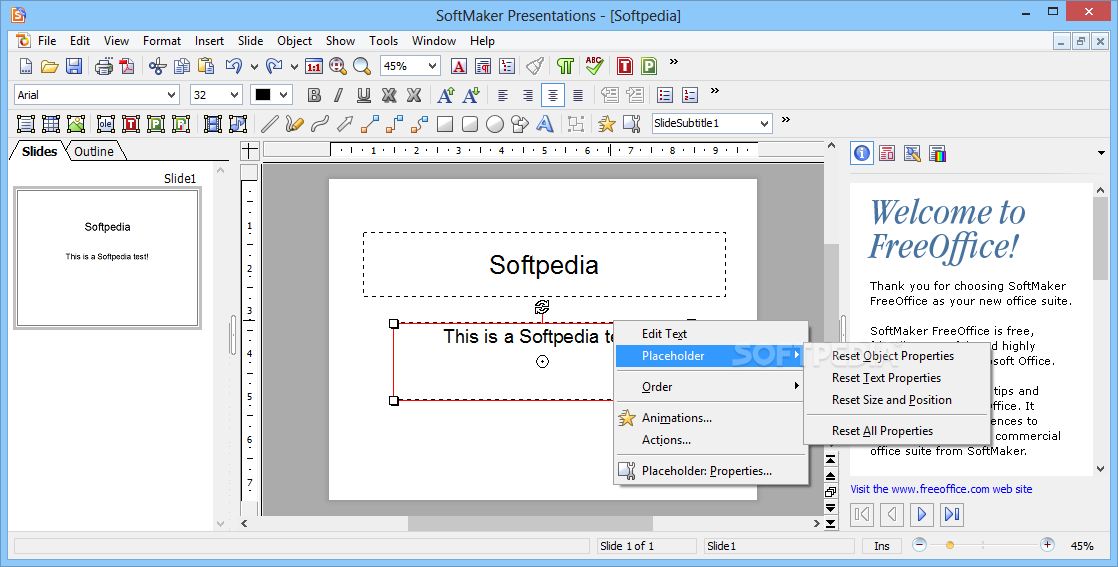The height and width of the screenshot is (567, 1118).
Task: Insert a table frame
Action: tap(51, 123)
